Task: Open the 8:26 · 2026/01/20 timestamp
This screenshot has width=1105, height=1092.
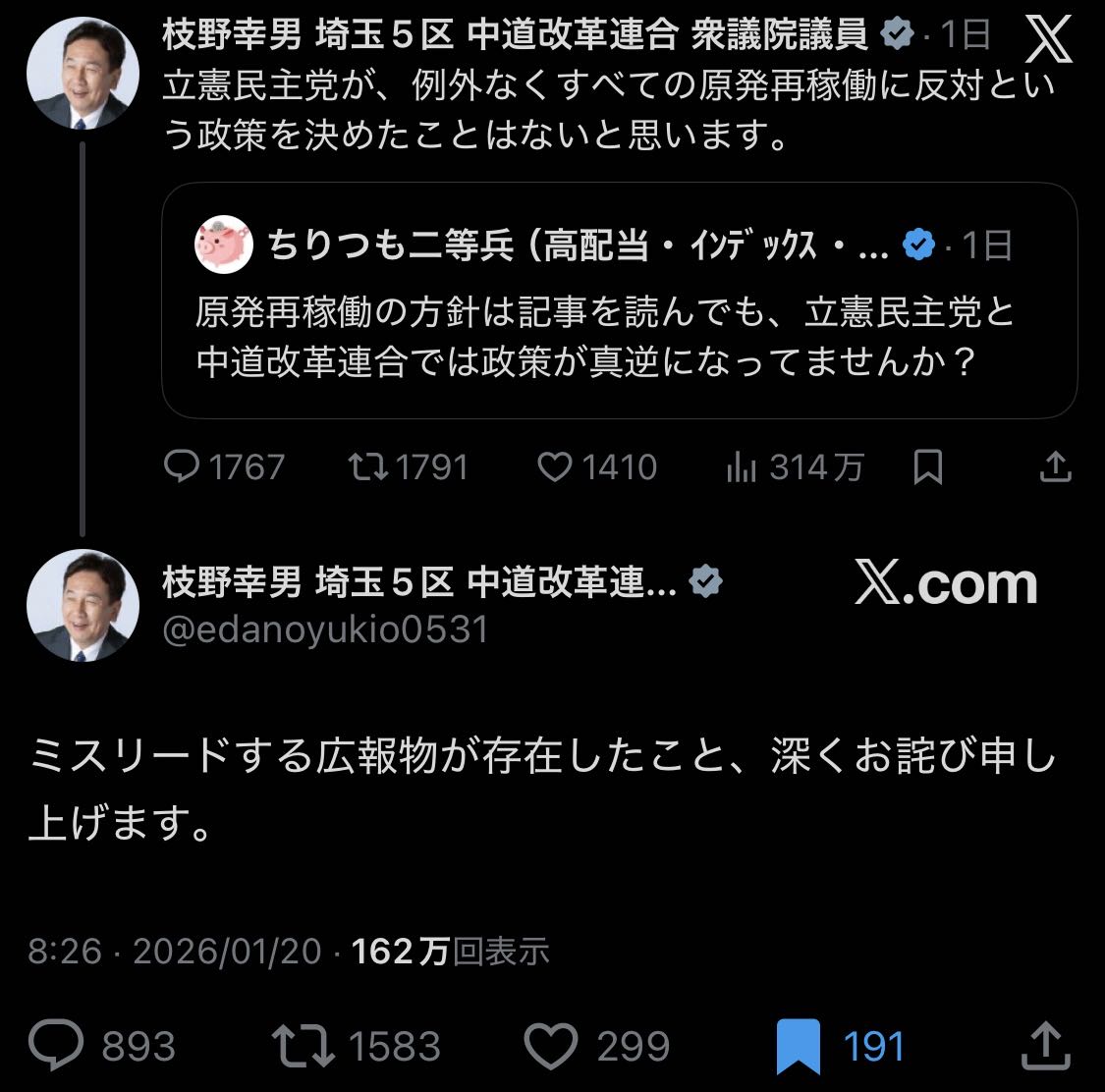Action: tap(175, 952)
